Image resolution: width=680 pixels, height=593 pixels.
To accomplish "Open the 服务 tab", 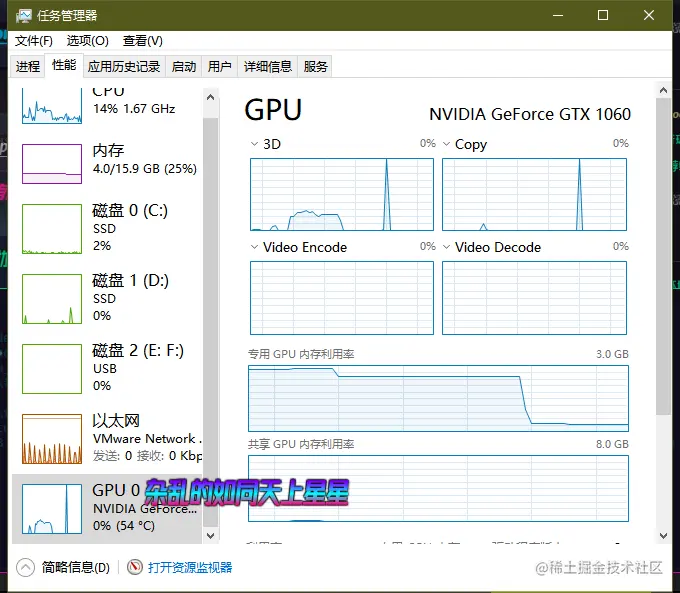I will click(315, 66).
